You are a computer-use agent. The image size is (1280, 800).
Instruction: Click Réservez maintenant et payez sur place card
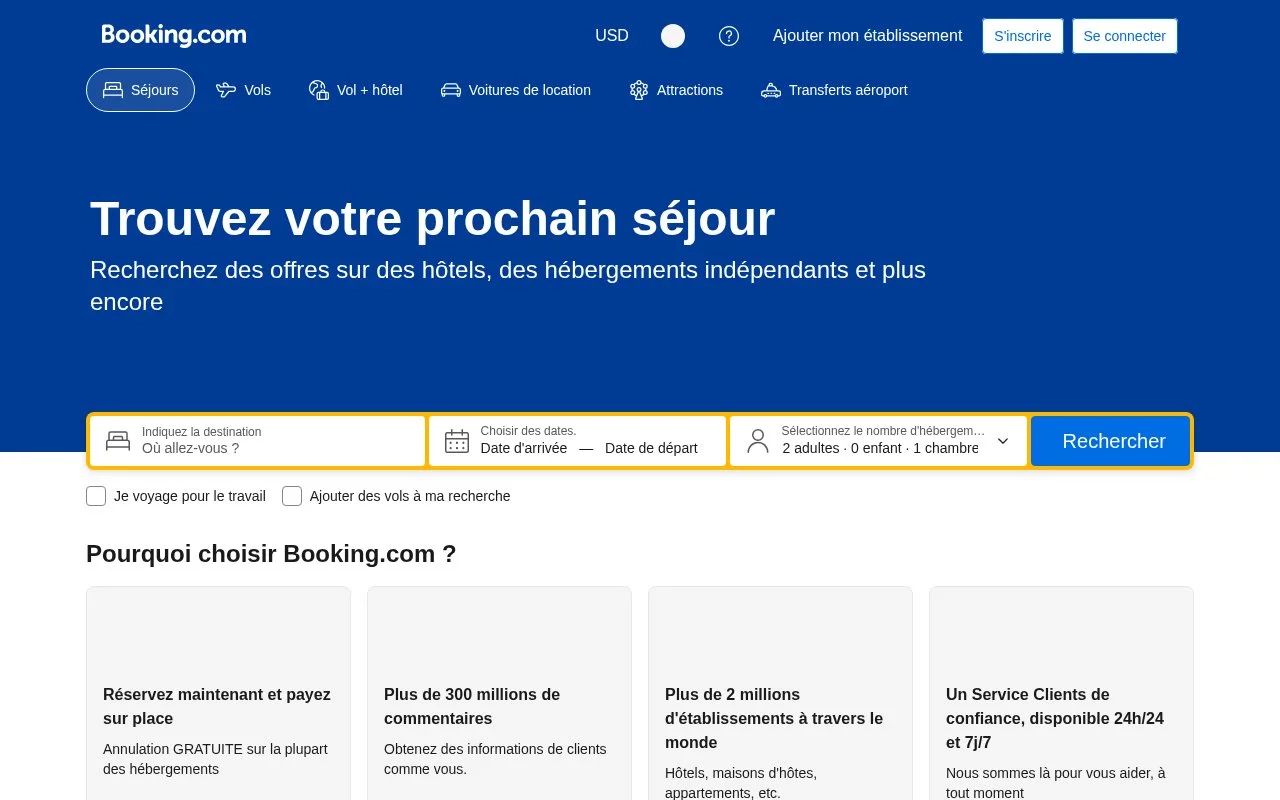coord(218,693)
